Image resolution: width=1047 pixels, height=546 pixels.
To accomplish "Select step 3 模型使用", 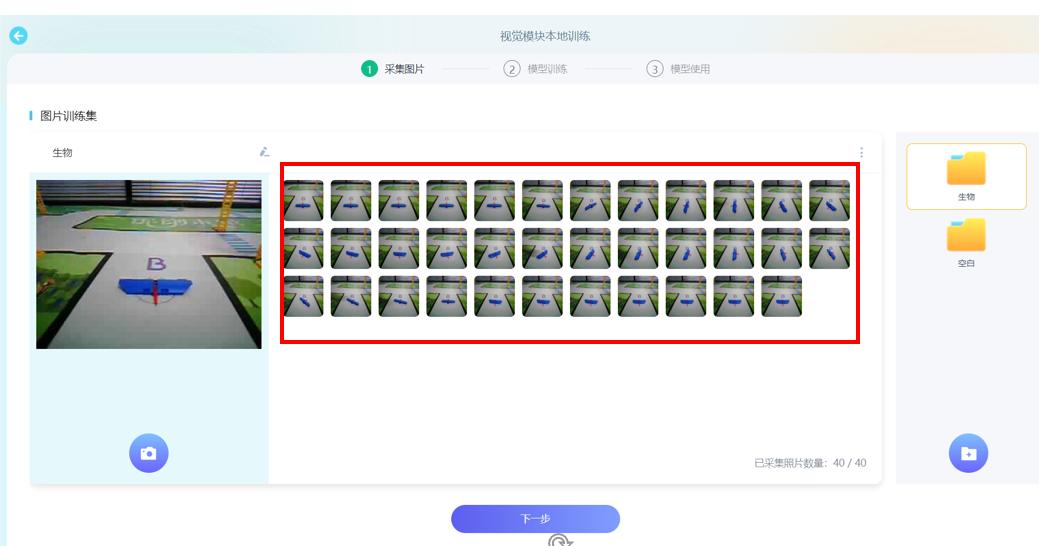I will [x=678, y=69].
